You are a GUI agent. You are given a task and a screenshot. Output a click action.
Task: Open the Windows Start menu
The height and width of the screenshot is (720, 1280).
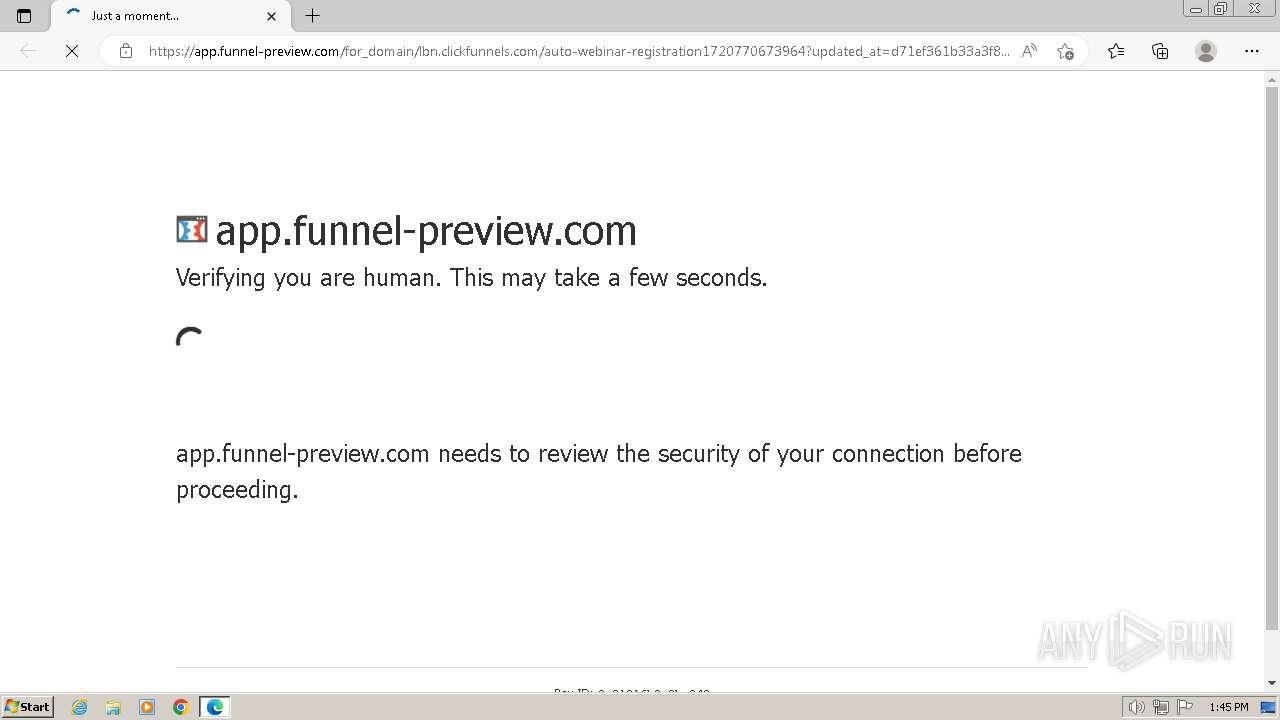coord(28,707)
